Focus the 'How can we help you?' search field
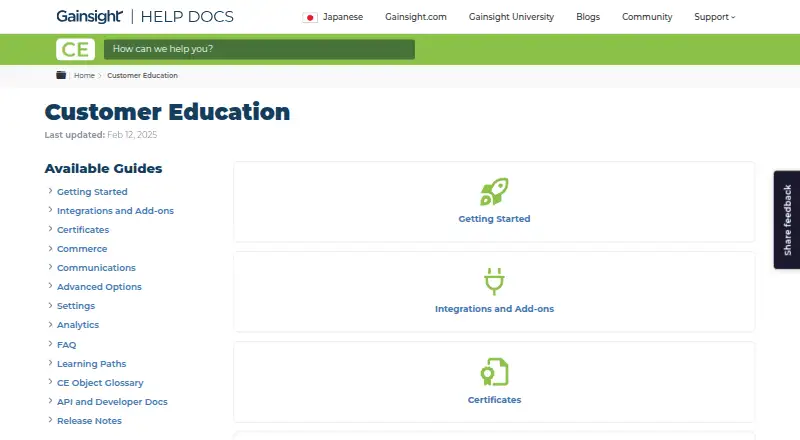The width and height of the screenshot is (800, 440). pyautogui.click(x=259, y=49)
